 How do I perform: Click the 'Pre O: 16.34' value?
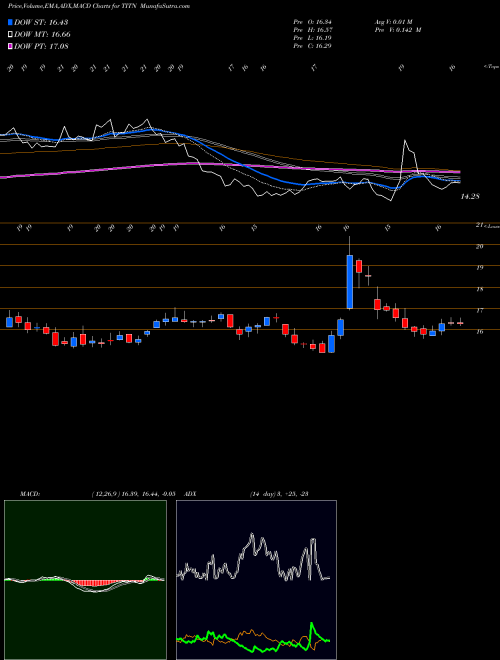pyautogui.click(x=313, y=22)
